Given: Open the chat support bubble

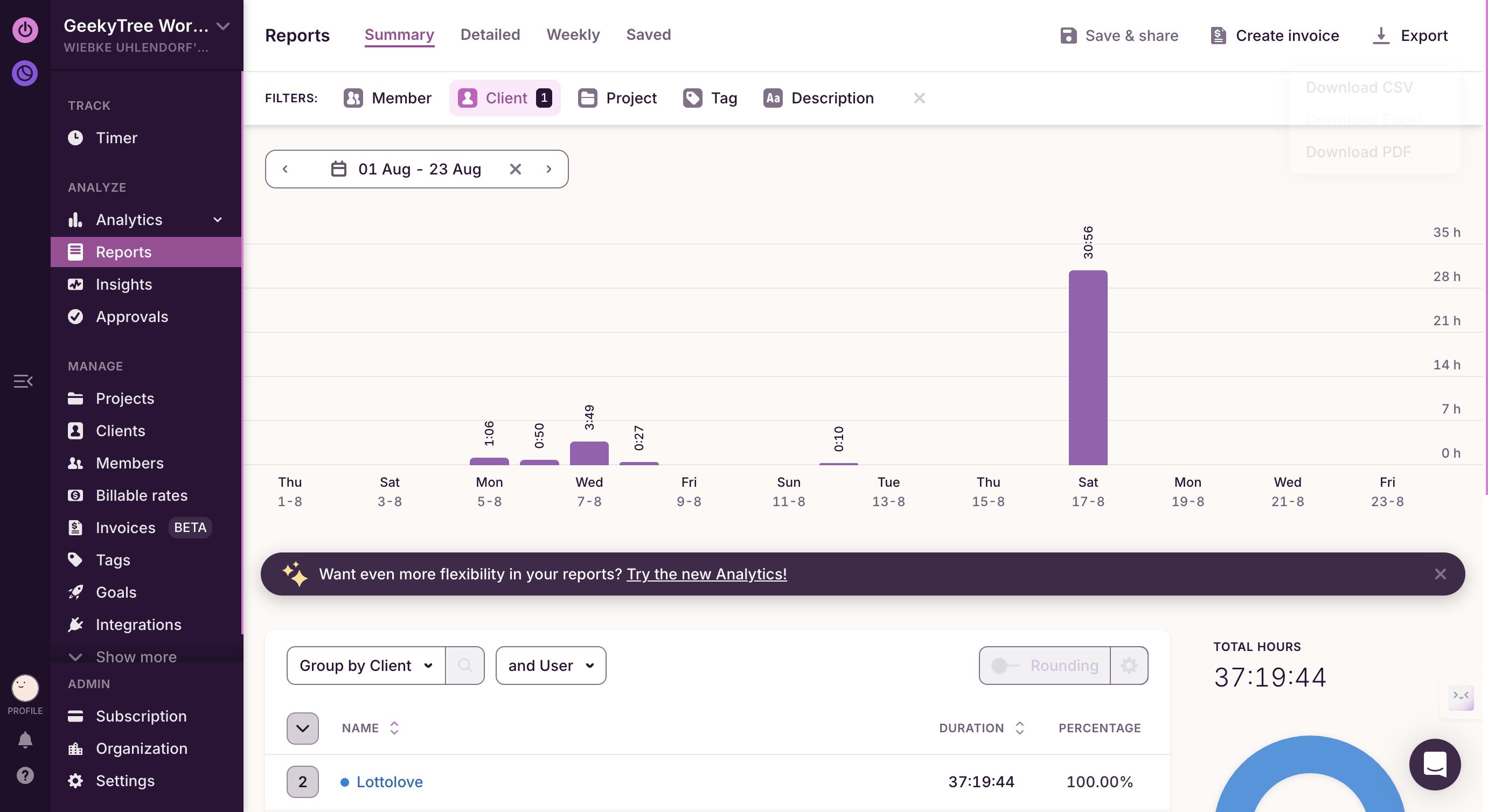Looking at the screenshot, I should (1435, 764).
